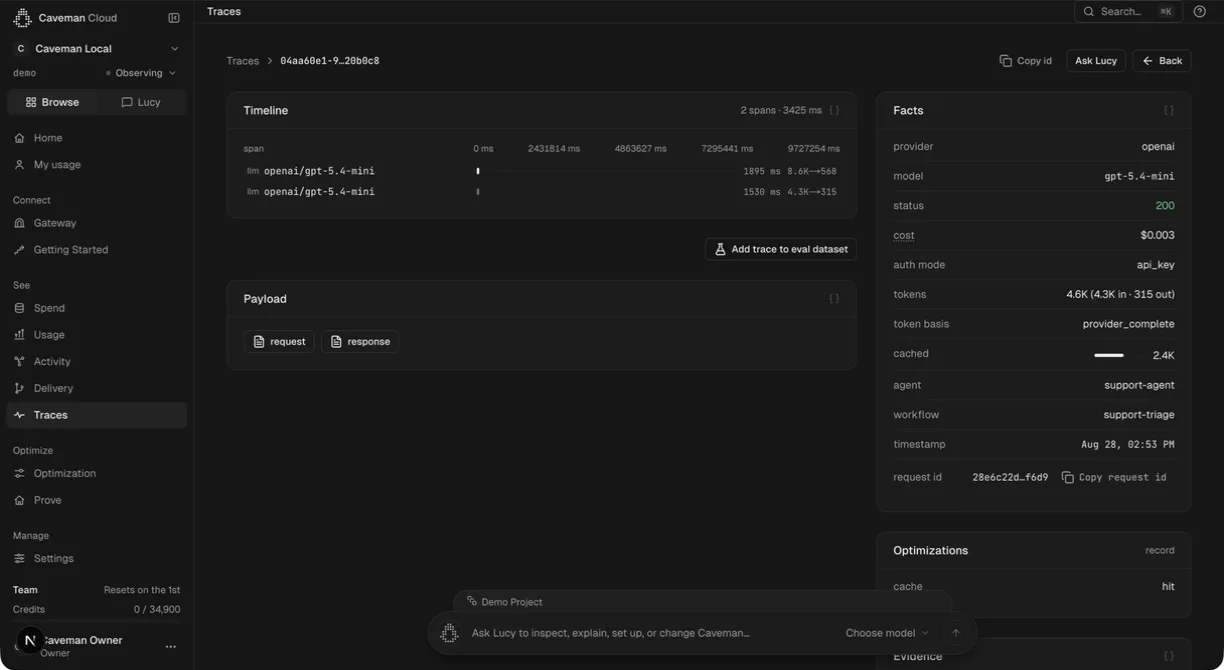Click the cached tokens progress bar

coord(1109,355)
